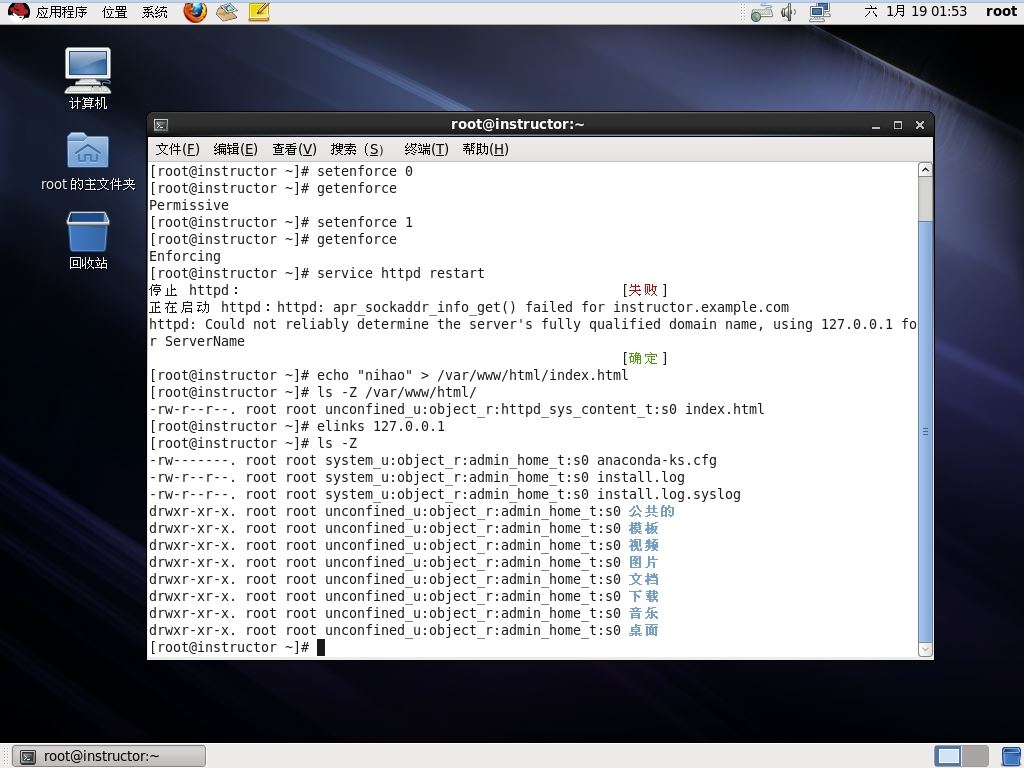
Task: Click the green 确定 status text
Action: coord(643,358)
